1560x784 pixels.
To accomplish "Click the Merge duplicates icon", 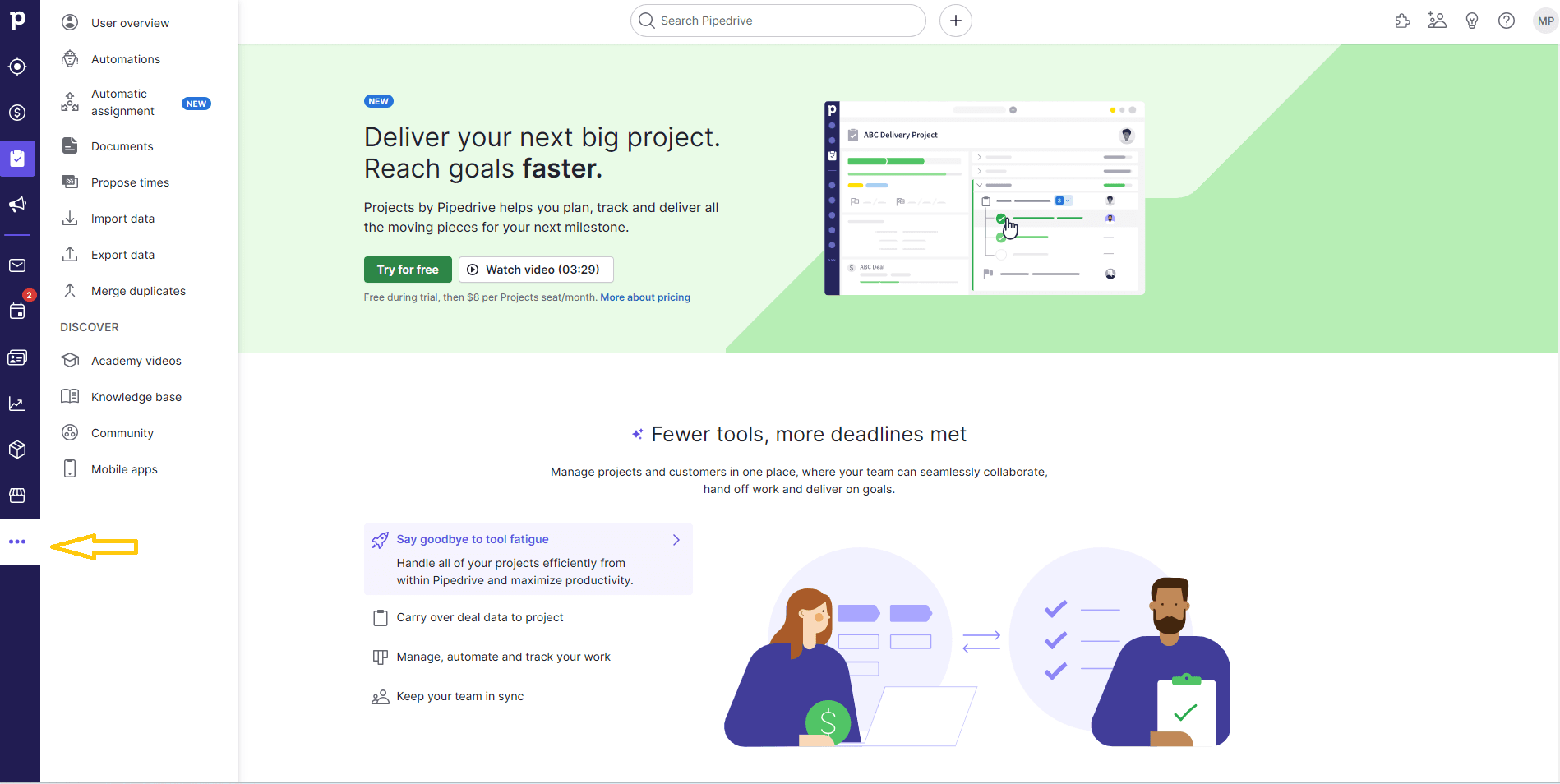I will pos(70,291).
